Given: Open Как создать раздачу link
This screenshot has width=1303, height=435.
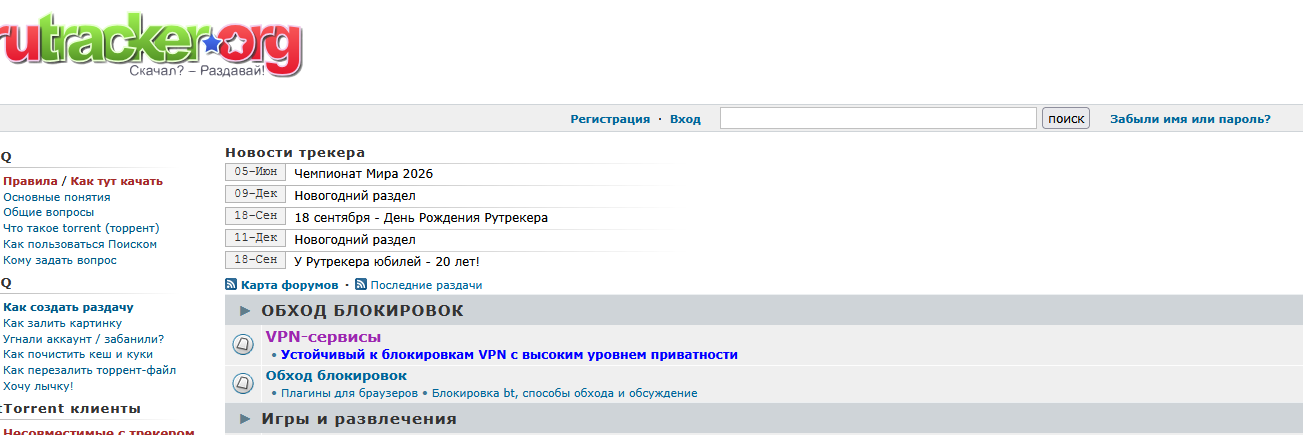Looking at the screenshot, I should (68, 307).
